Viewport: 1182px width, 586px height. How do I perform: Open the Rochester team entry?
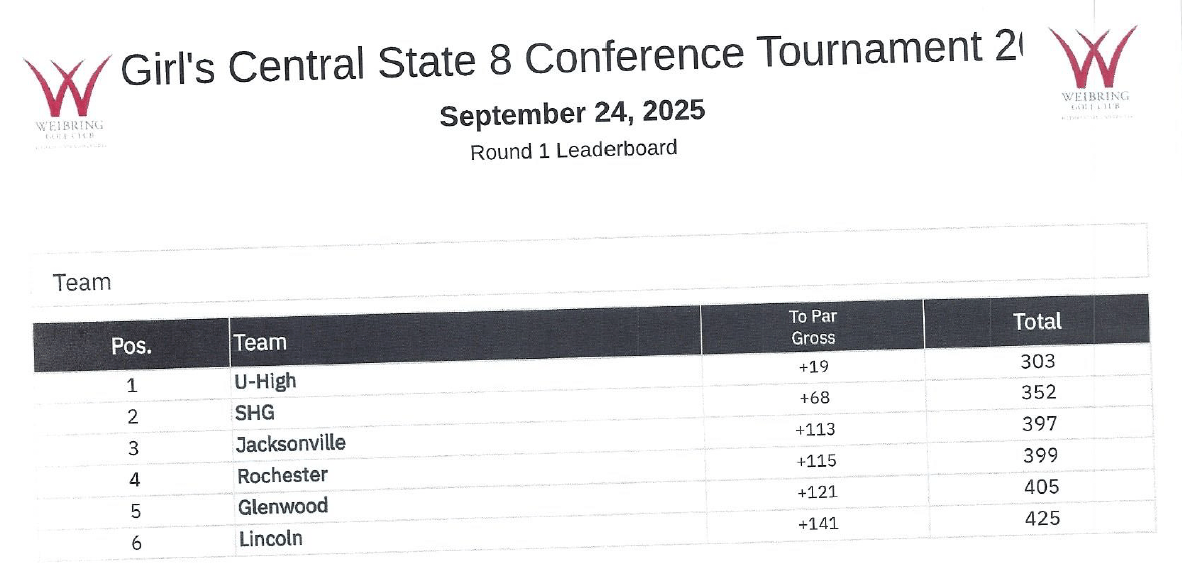point(283,475)
